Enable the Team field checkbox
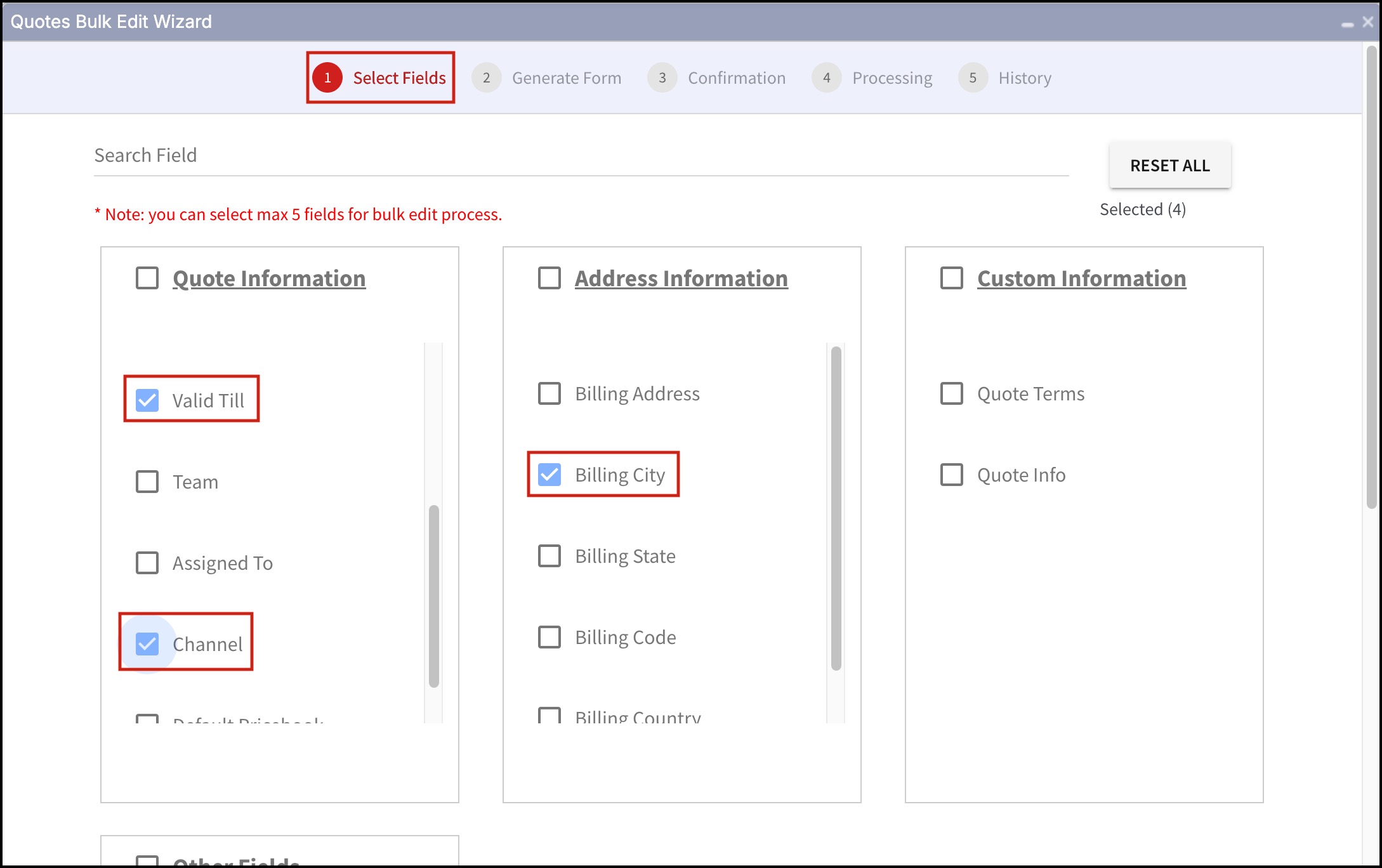Image resolution: width=1382 pixels, height=868 pixels. 147,482
